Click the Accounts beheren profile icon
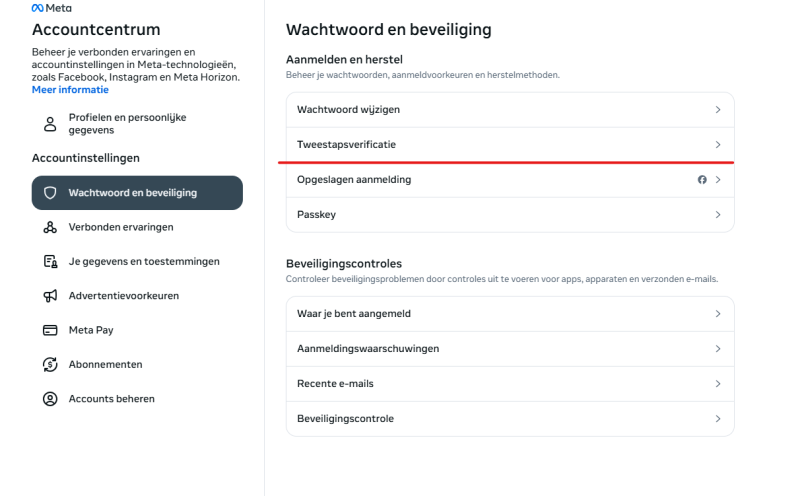 point(49,399)
